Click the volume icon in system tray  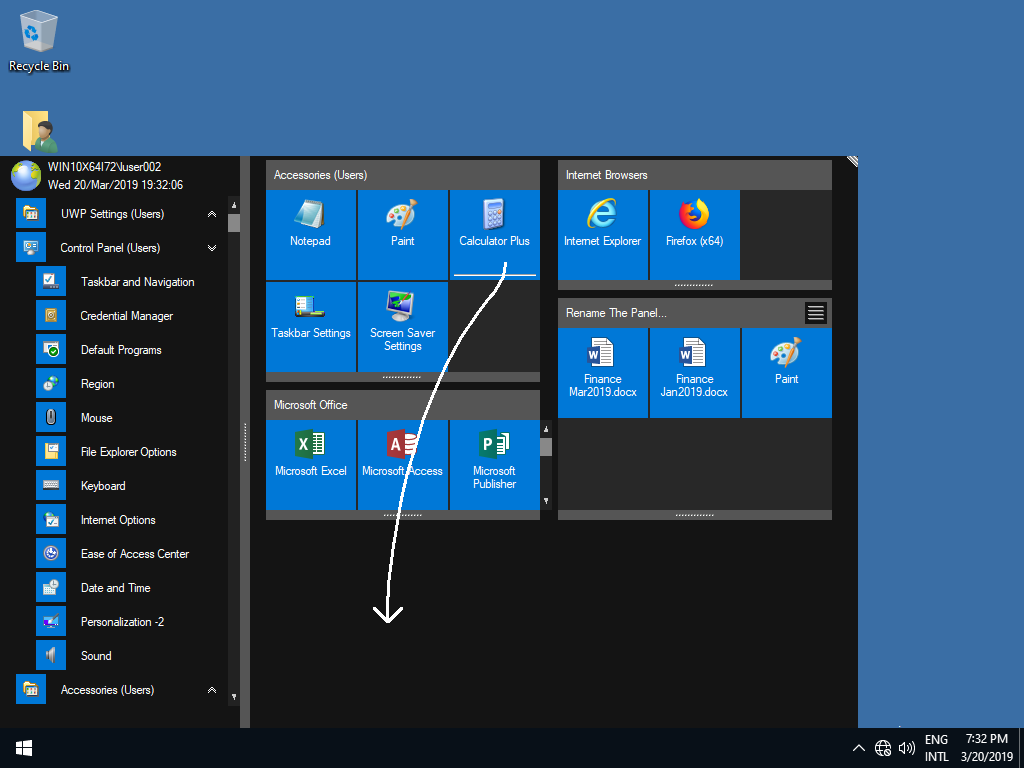pyautogui.click(x=907, y=748)
